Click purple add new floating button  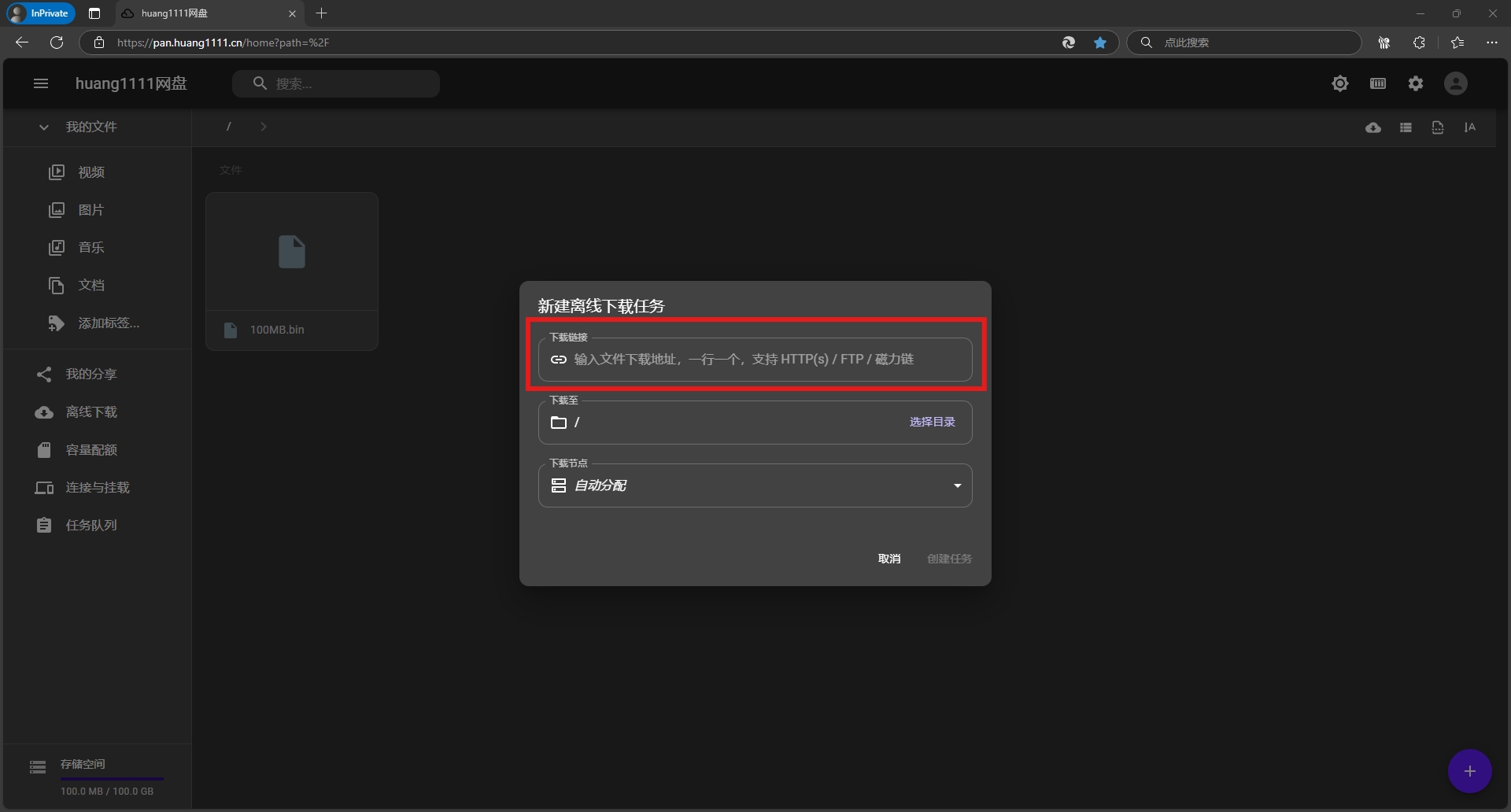coord(1469,771)
